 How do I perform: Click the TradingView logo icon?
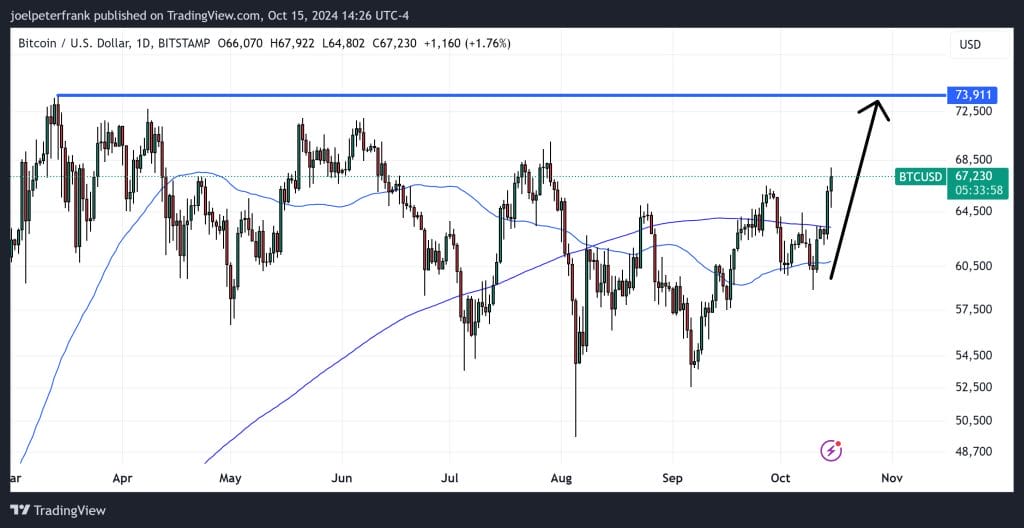[20, 510]
